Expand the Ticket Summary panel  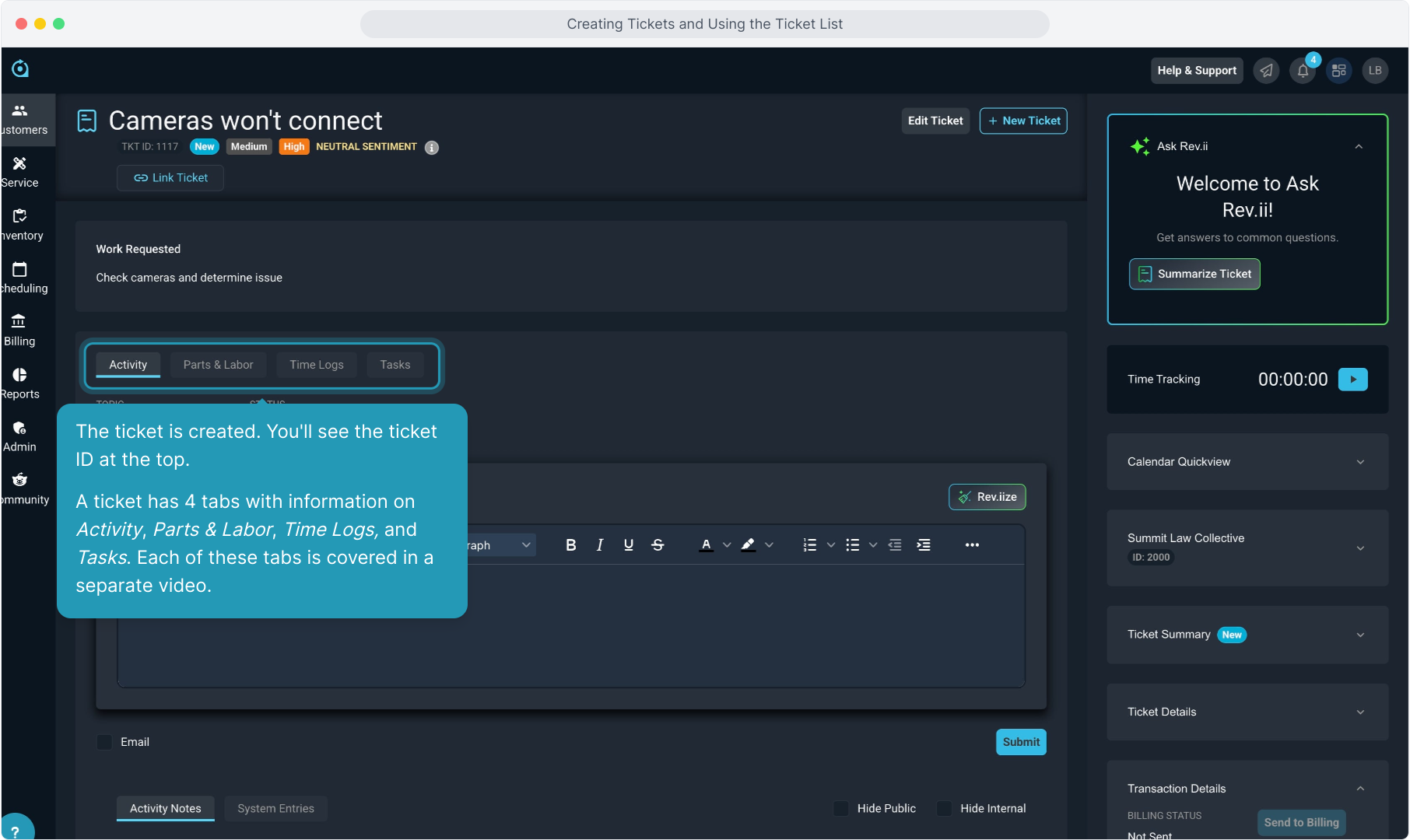[1360, 635]
